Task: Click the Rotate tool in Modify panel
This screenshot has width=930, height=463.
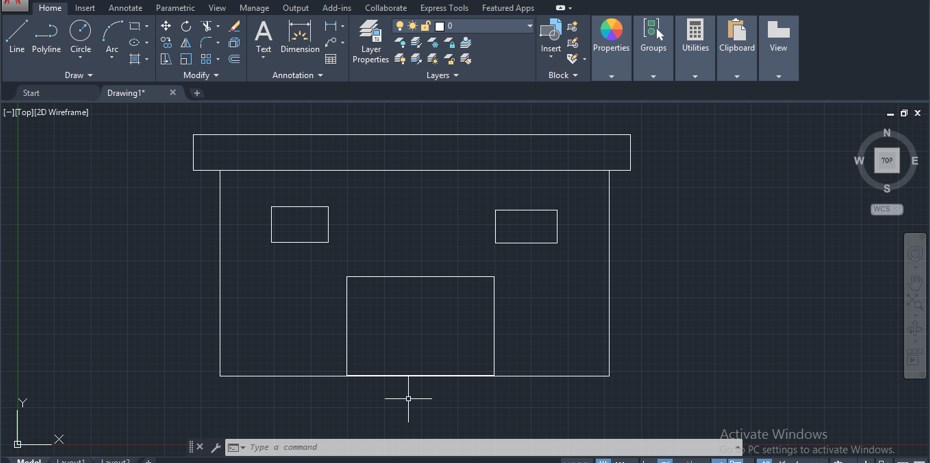Action: tap(186, 26)
